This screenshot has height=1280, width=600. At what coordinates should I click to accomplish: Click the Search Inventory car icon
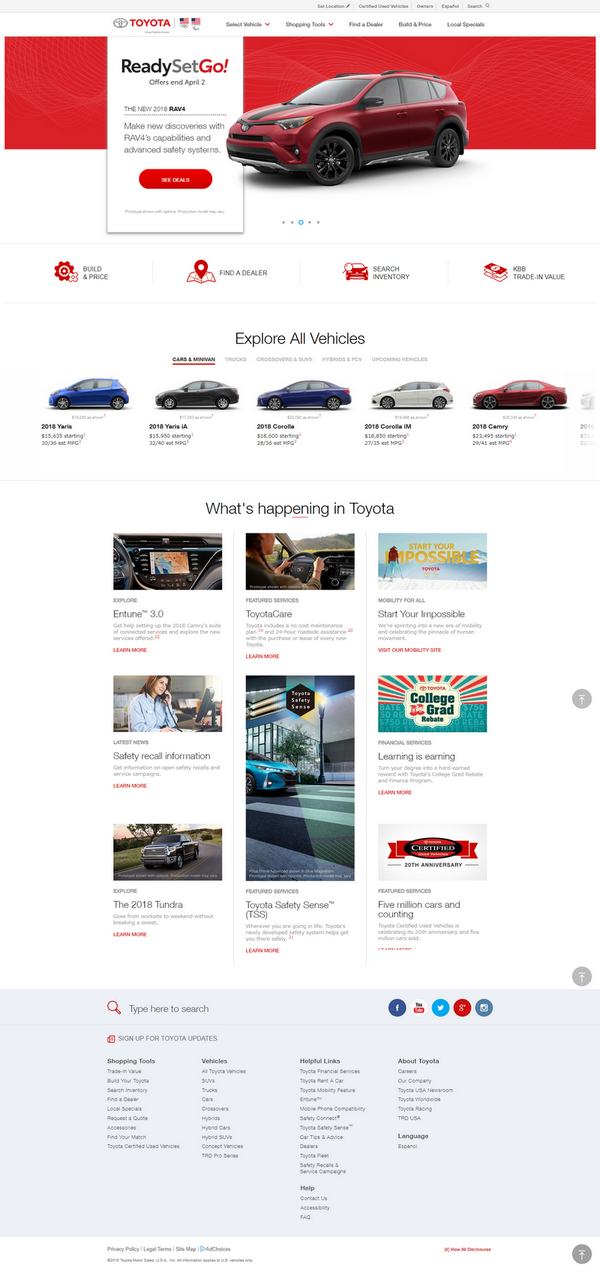coord(355,272)
